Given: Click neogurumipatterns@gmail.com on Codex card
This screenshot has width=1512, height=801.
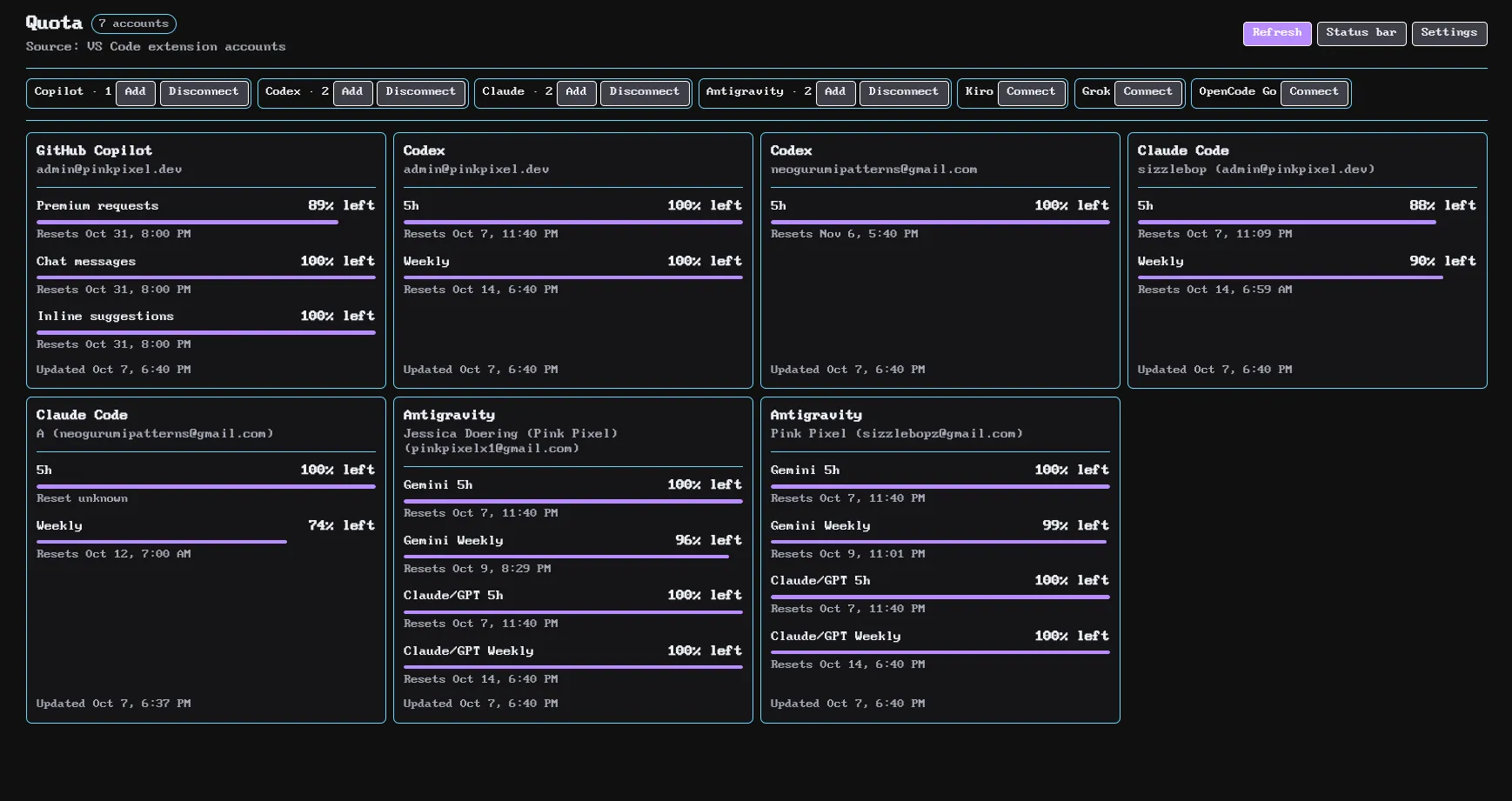Looking at the screenshot, I should (x=873, y=170).
